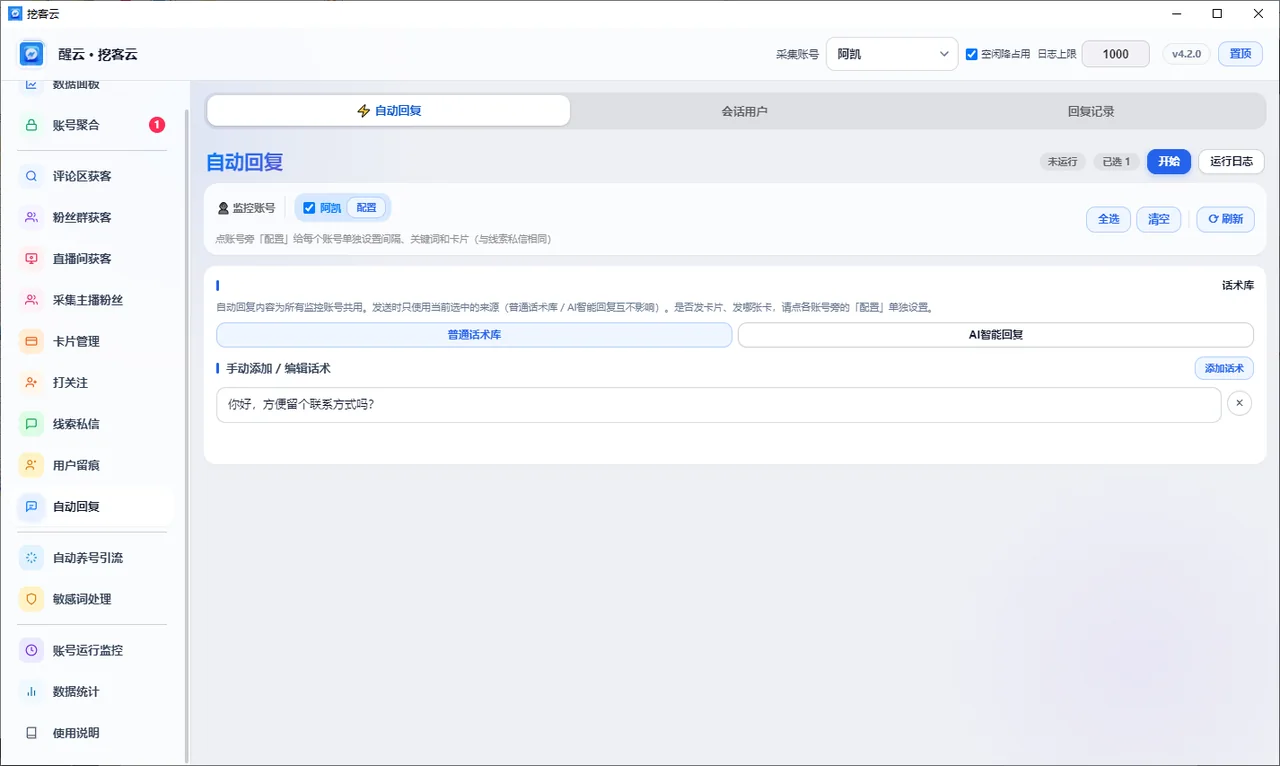Uncheck the 阿凯 monitored account checkbox
The height and width of the screenshot is (766, 1280).
pos(309,208)
